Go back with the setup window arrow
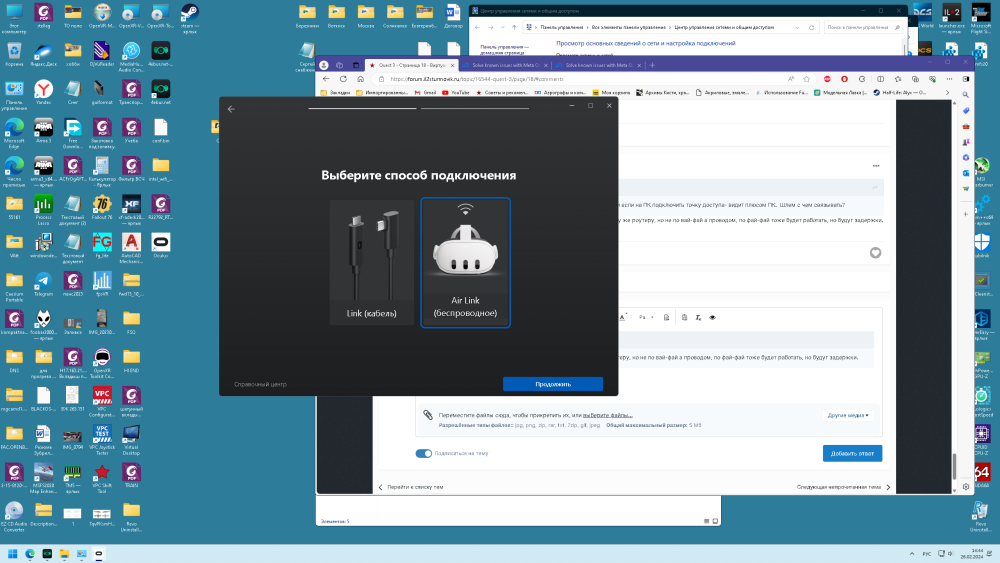1000x563 pixels. pyautogui.click(x=232, y=109)
